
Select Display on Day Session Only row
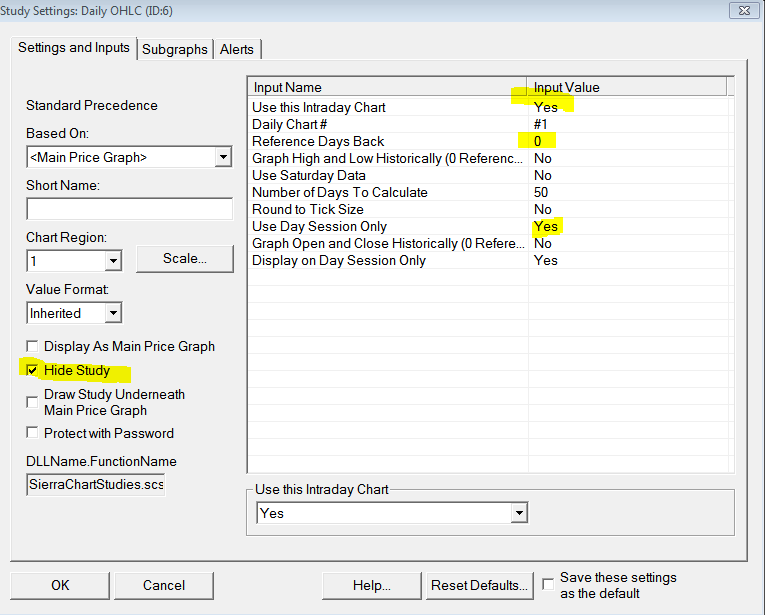(490, 261)
